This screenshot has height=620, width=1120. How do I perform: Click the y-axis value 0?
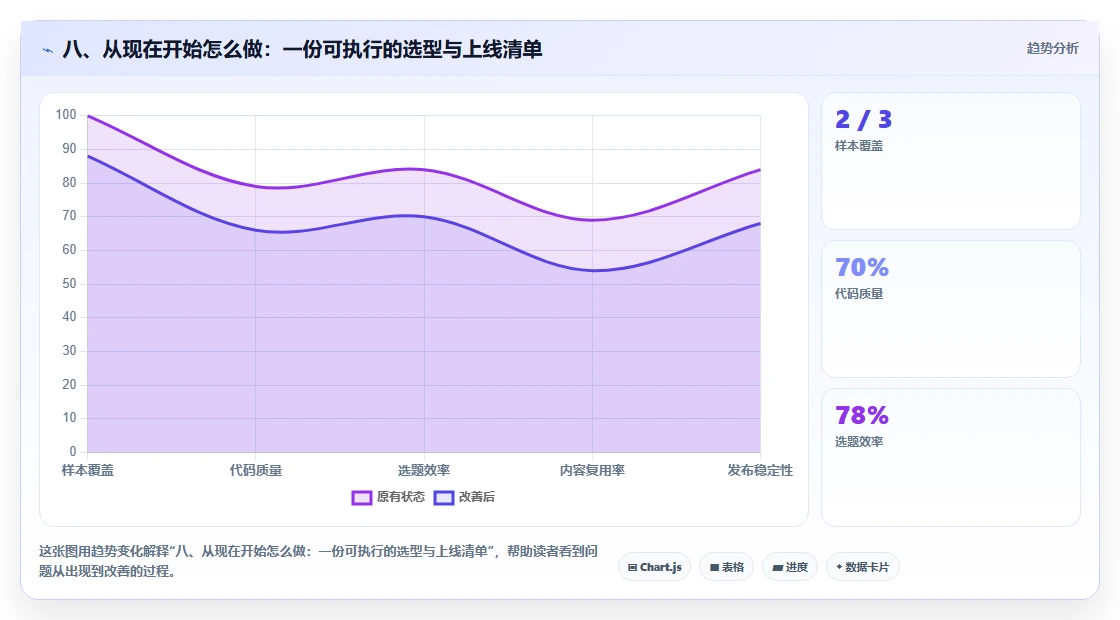pyautogui.click(x=73, y=451)
